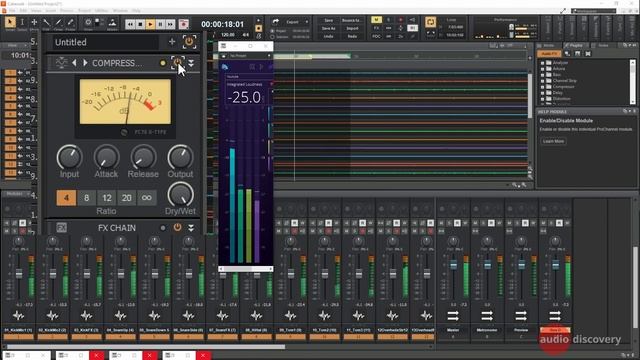Adjust the compressor Release knob
The width and height of the screenshot is (640, 360).
pos(143,158)
